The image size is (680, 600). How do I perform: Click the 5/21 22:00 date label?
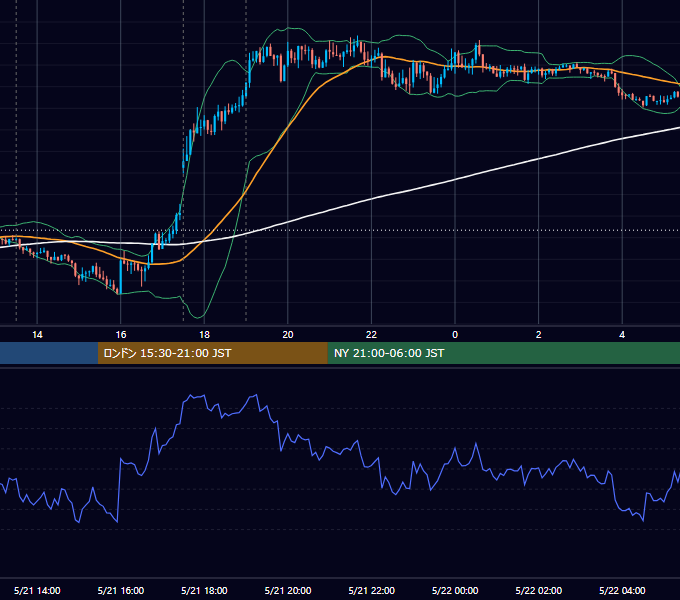tap(372, 590)
